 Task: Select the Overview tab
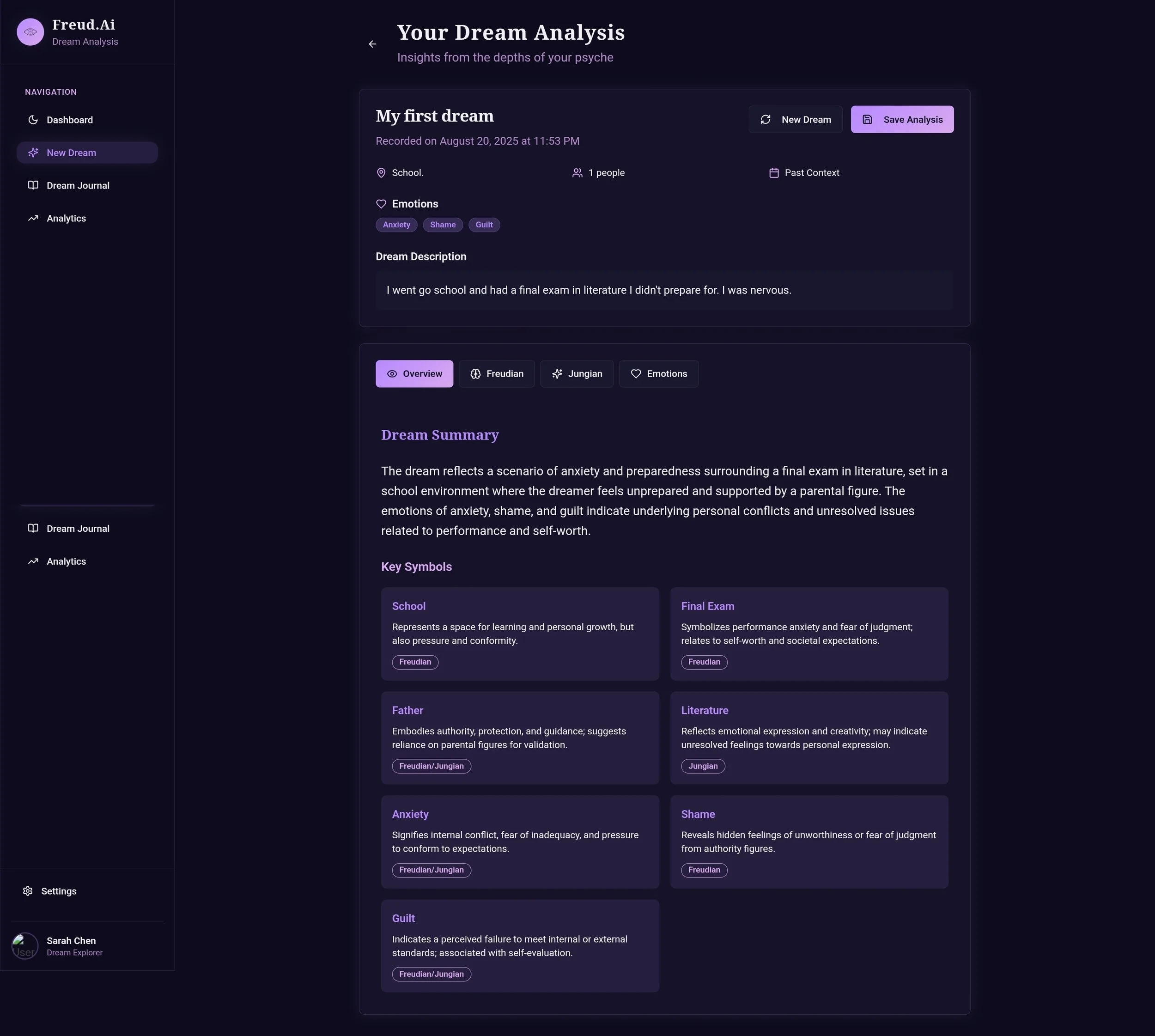click(x=414, y=373)
